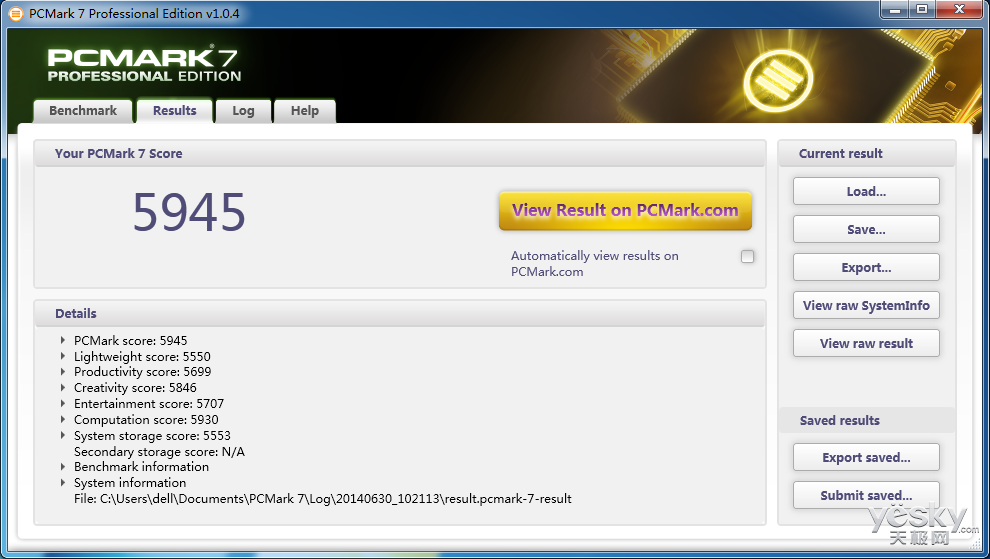Click View Result on PCMark.com button
Image resolution: width=990 pixels, height=559 pixels.
coord(625,210)
